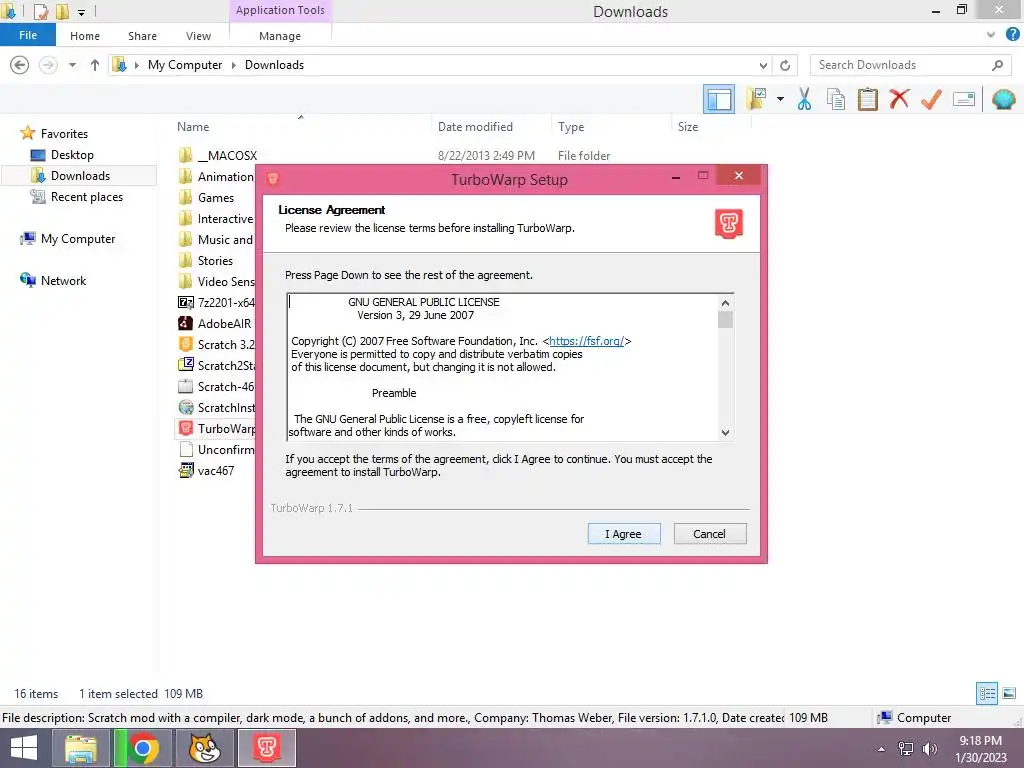The width and height of the screenshot is (1024, 768).
Task: Select Desktop in the navigation pane
Action: click(x=72, y=155)
